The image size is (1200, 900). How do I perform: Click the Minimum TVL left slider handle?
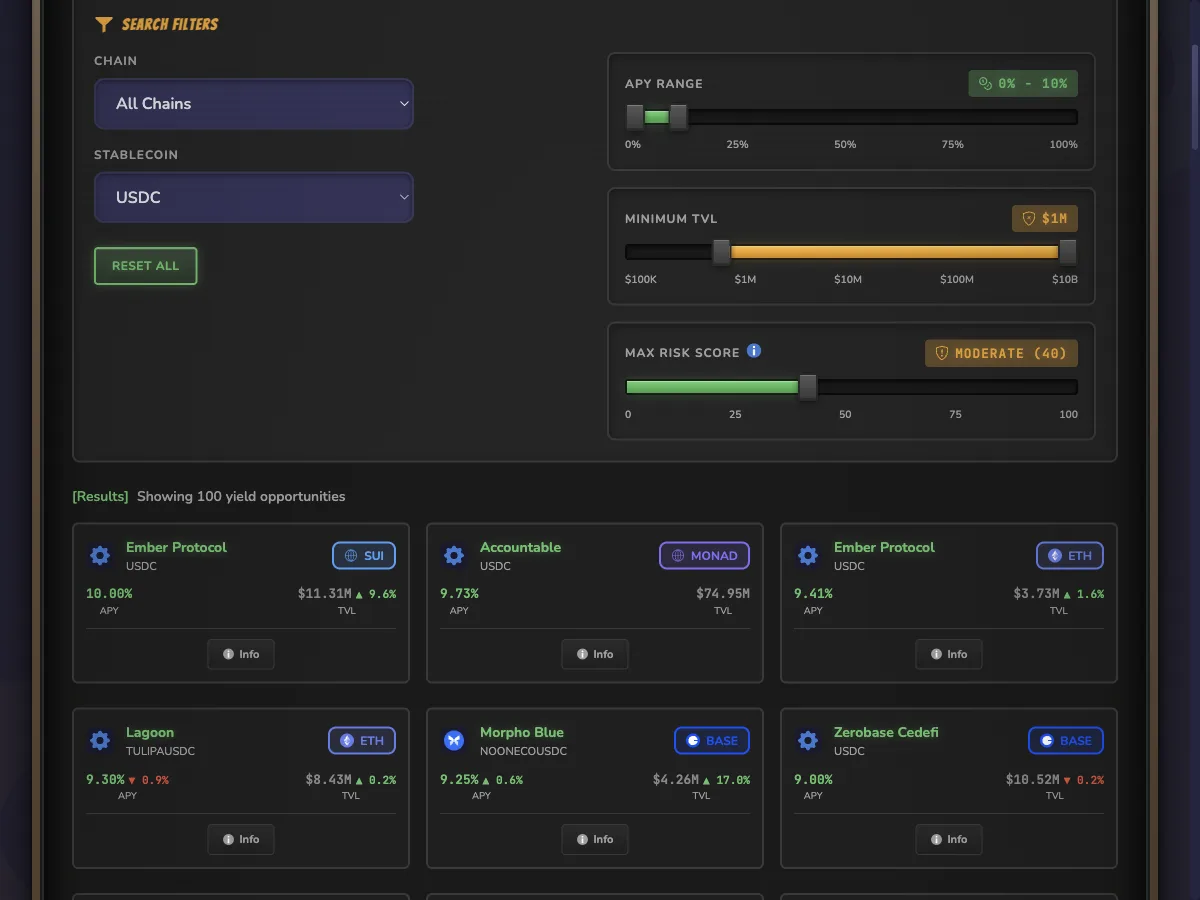click(721, 252)
